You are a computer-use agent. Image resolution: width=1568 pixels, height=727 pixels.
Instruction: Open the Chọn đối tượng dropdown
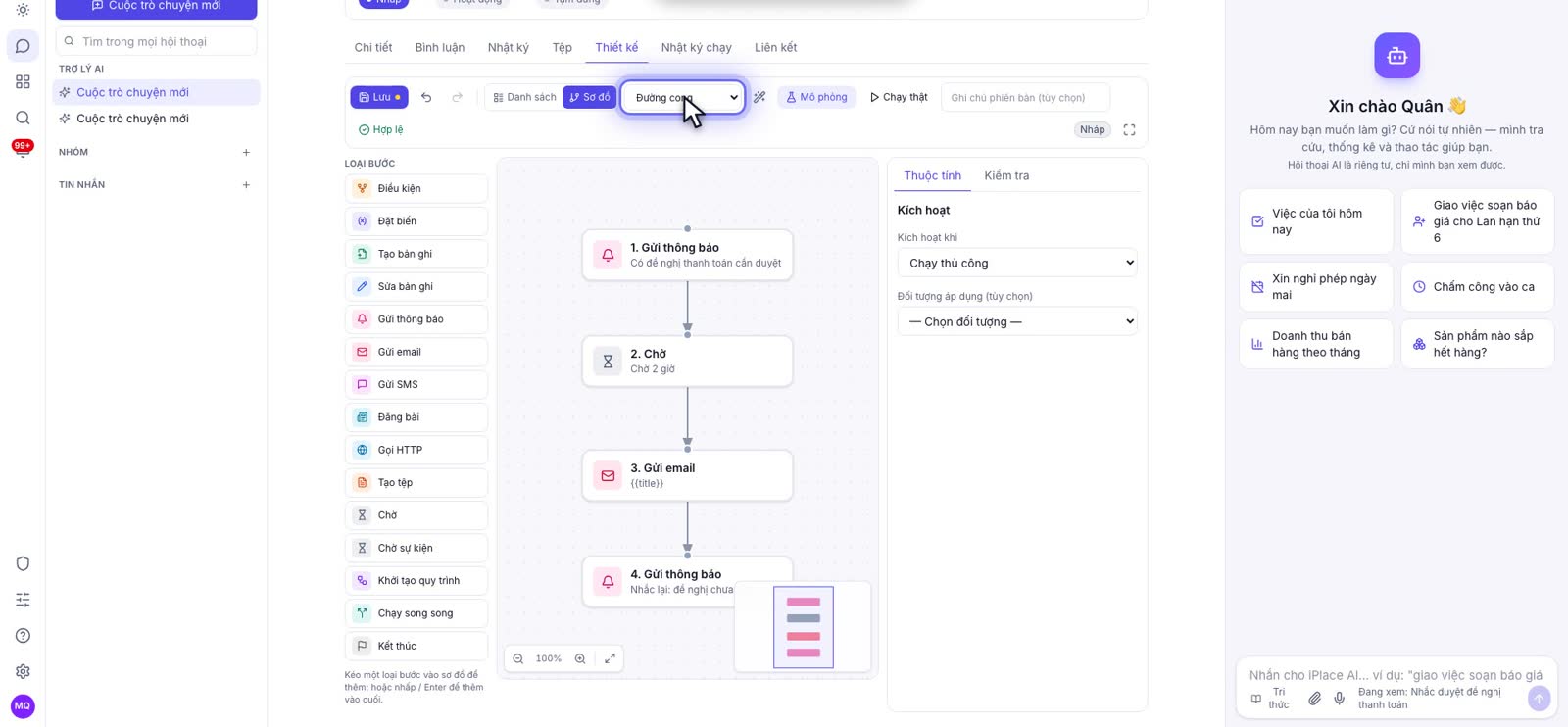[1017, 321]
